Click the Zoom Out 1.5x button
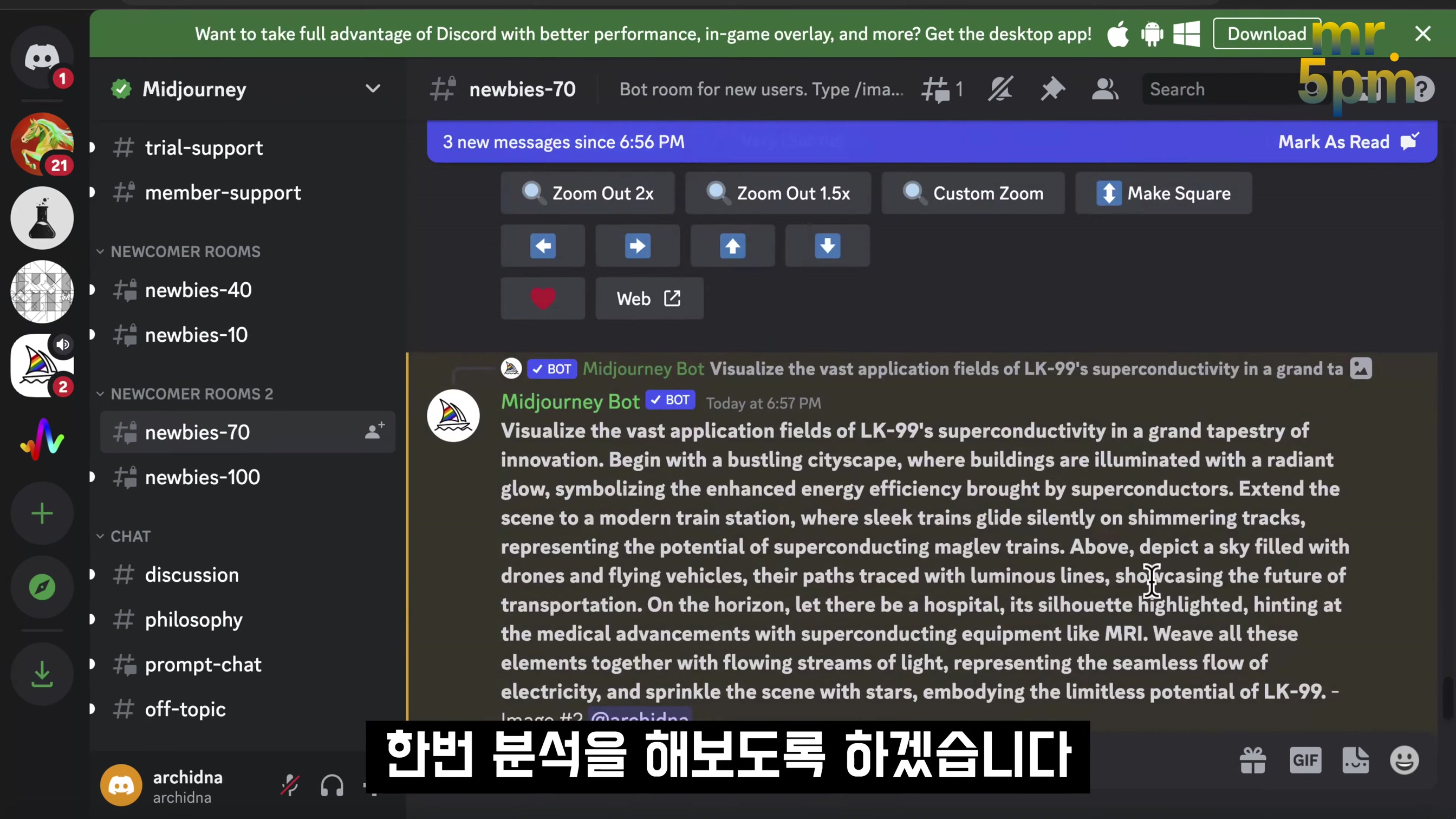The image size is (1456, 819). [x=778, y=193]
